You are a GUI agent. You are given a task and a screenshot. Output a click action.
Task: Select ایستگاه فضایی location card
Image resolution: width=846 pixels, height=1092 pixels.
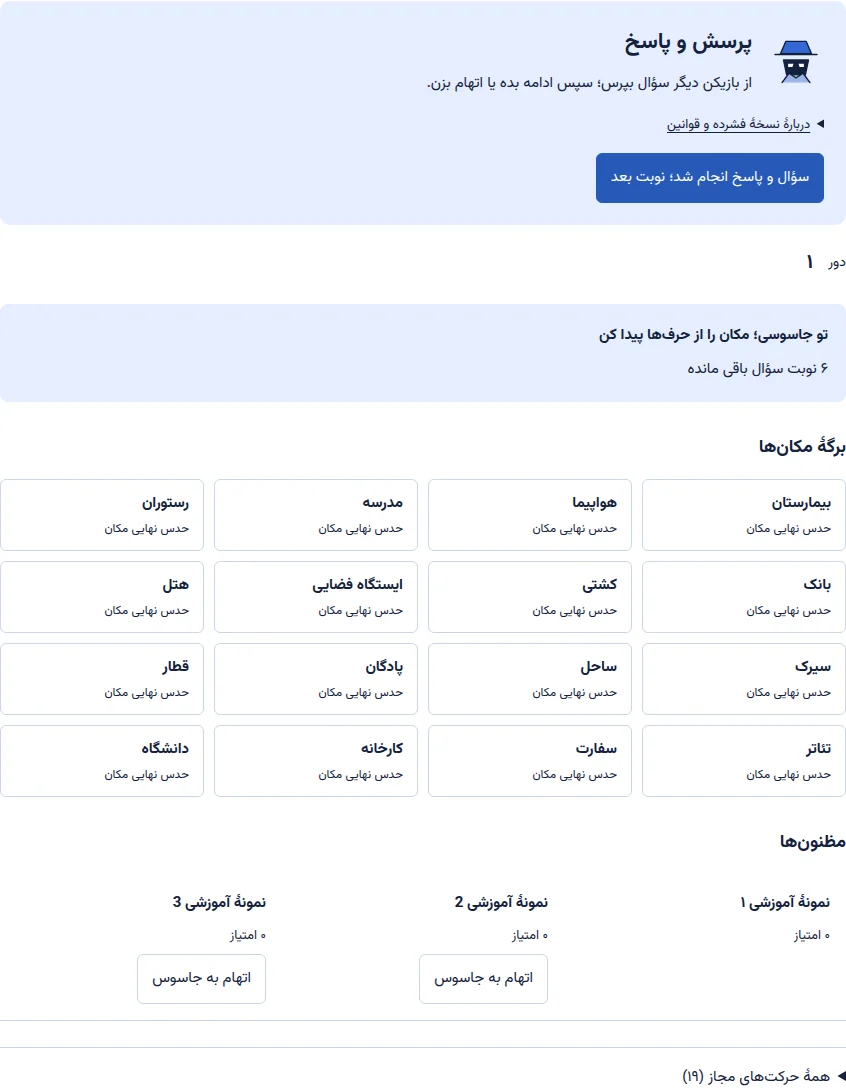315,597
